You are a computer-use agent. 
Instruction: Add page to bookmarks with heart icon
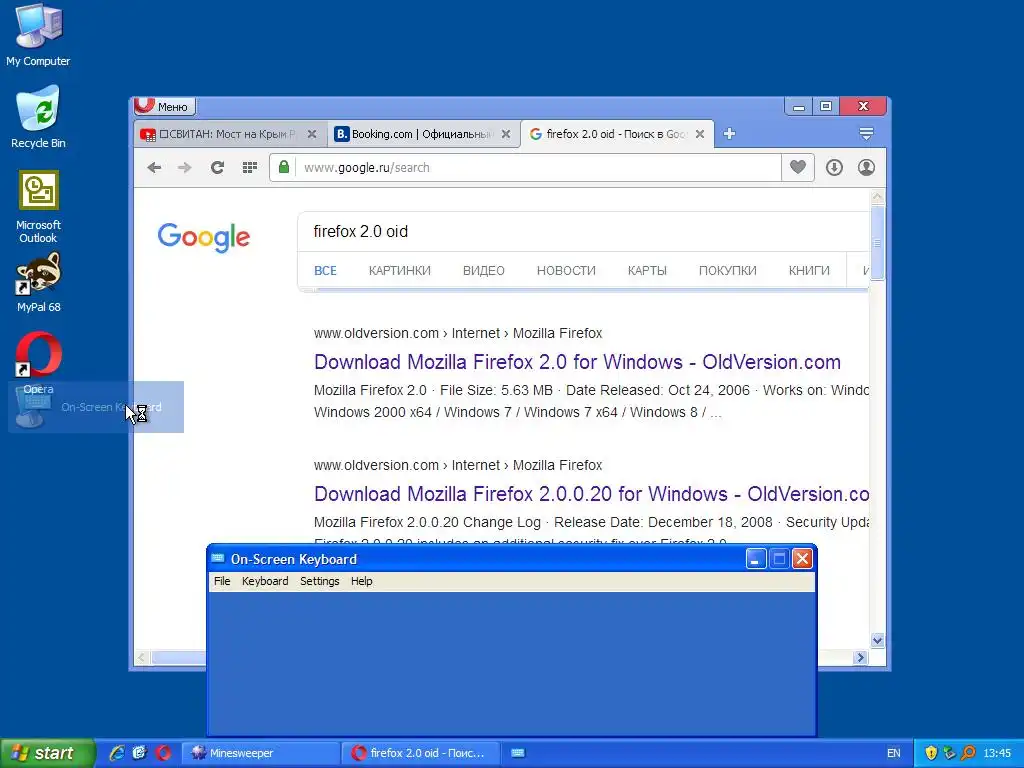pos(797,168)
